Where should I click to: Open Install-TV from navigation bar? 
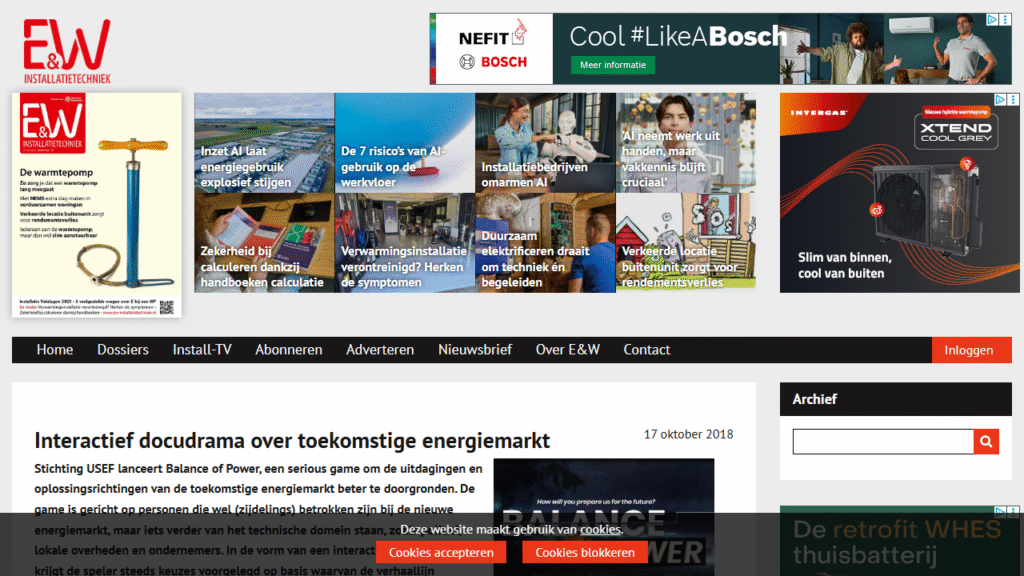(202, 350)
